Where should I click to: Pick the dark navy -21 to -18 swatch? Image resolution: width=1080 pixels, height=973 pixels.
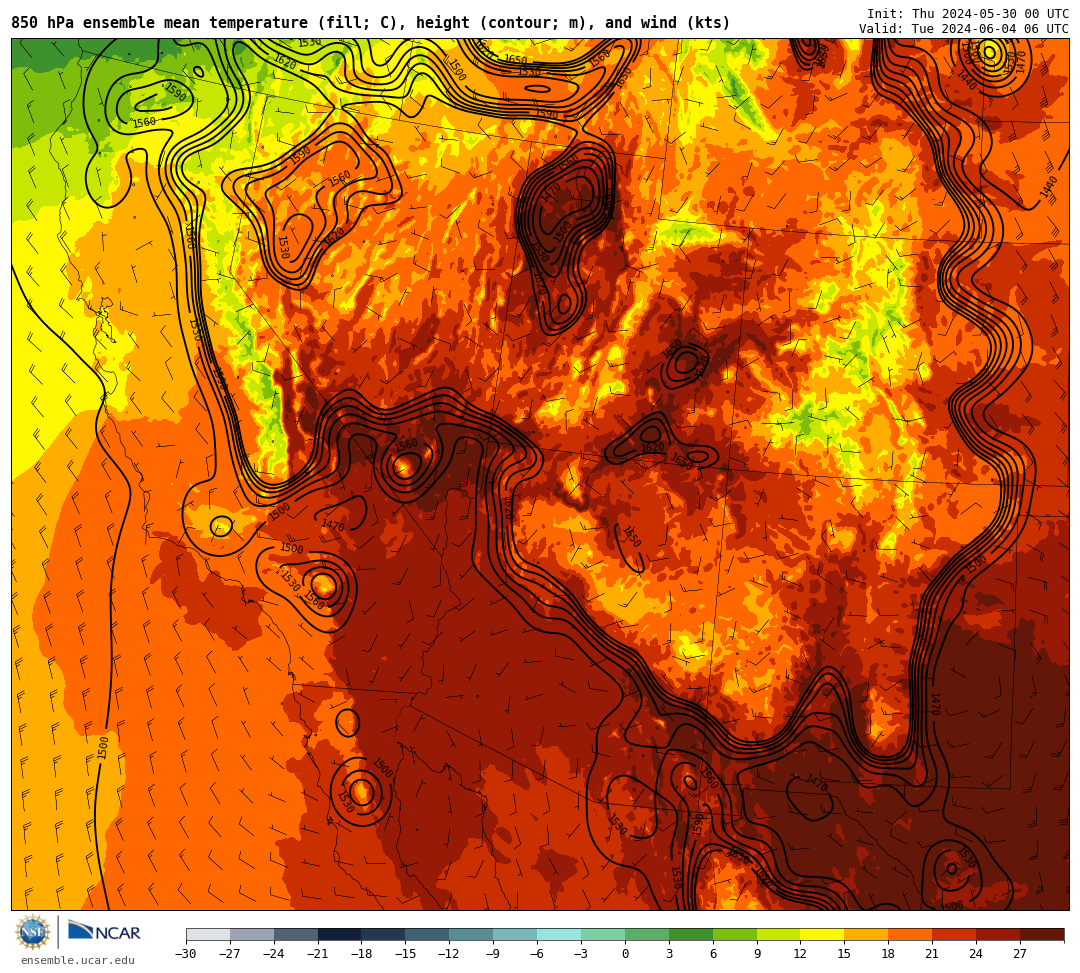click(340, 934)
